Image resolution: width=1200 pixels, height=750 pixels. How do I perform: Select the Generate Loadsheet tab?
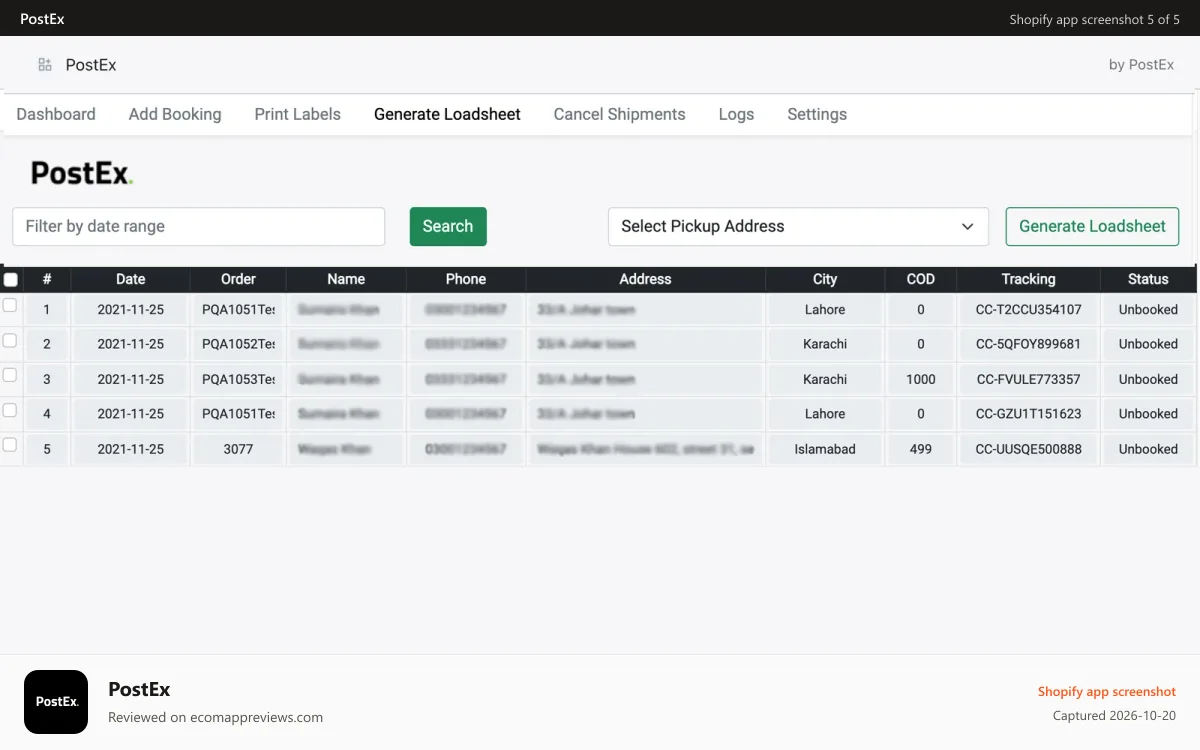(447, 114)
